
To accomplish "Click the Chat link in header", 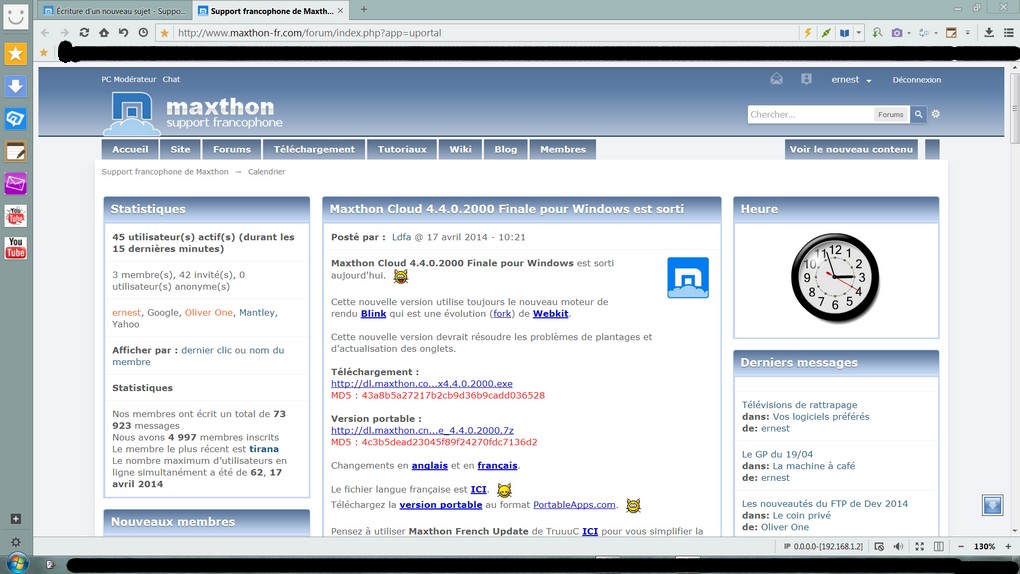I will [x=171, y=79].
